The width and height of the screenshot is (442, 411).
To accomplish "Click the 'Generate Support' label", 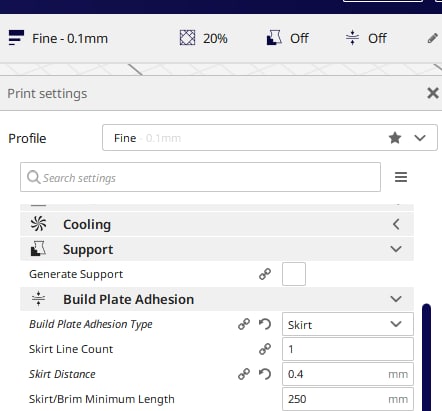I will [76, 274].
